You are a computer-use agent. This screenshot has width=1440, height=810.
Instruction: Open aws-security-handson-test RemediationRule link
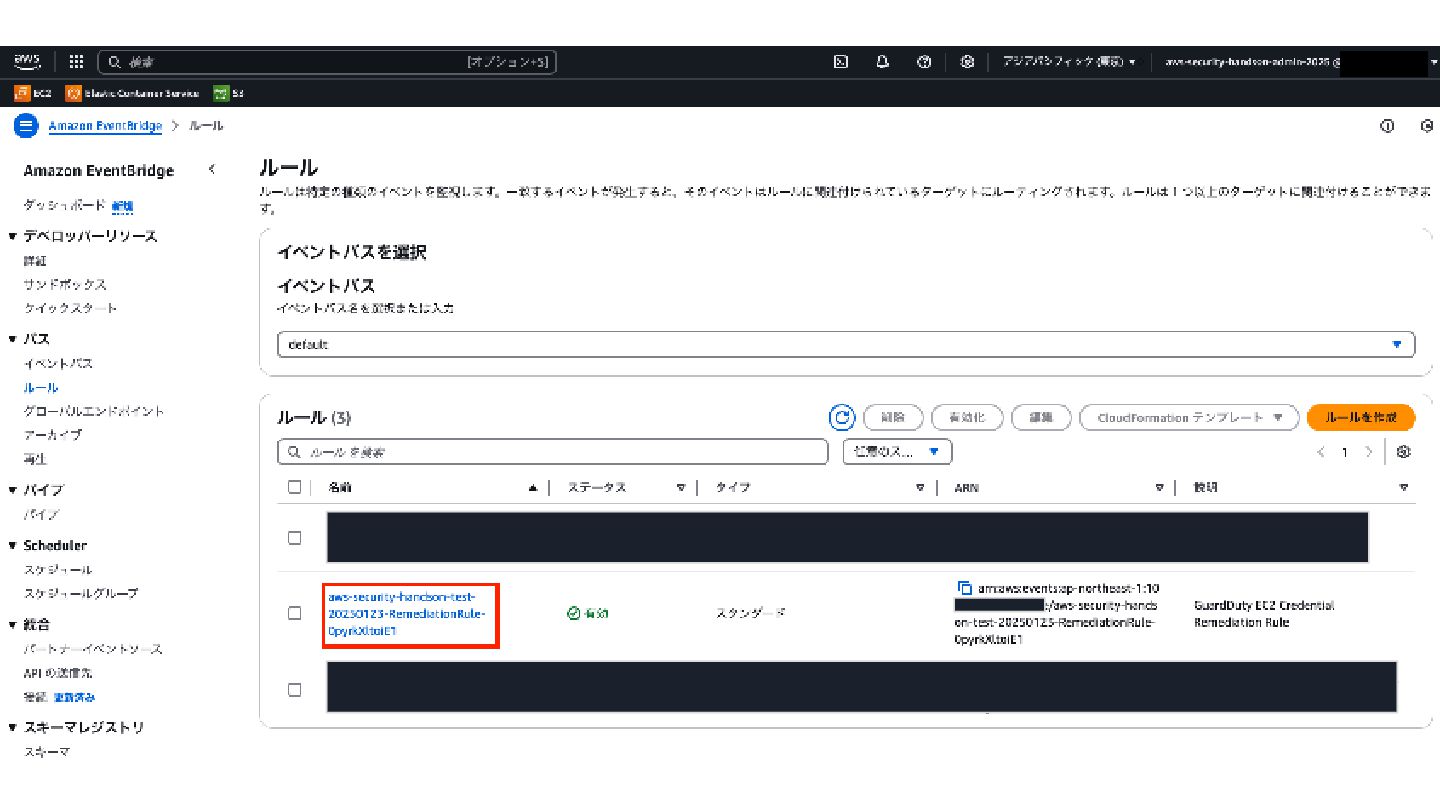coord(407,614)
